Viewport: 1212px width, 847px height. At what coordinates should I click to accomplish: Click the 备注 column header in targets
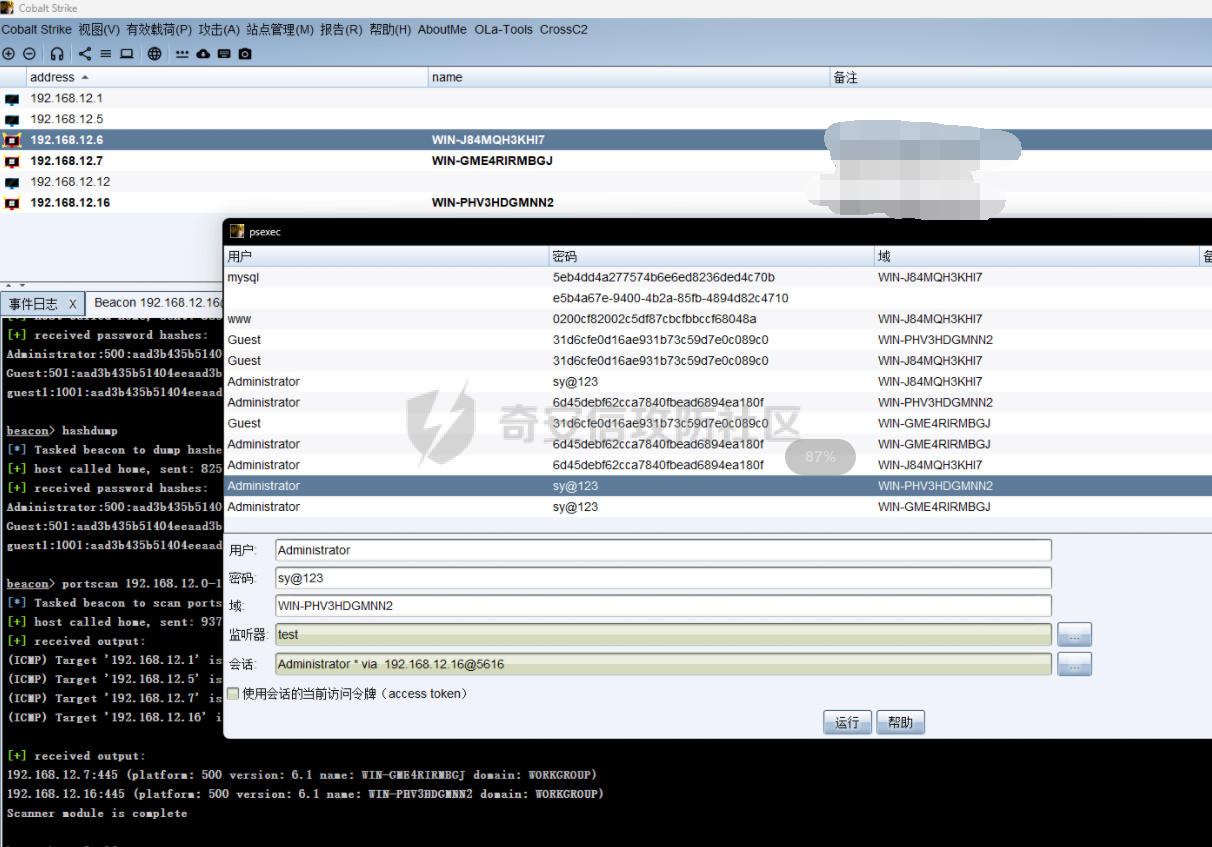[x=1020, y=77]
